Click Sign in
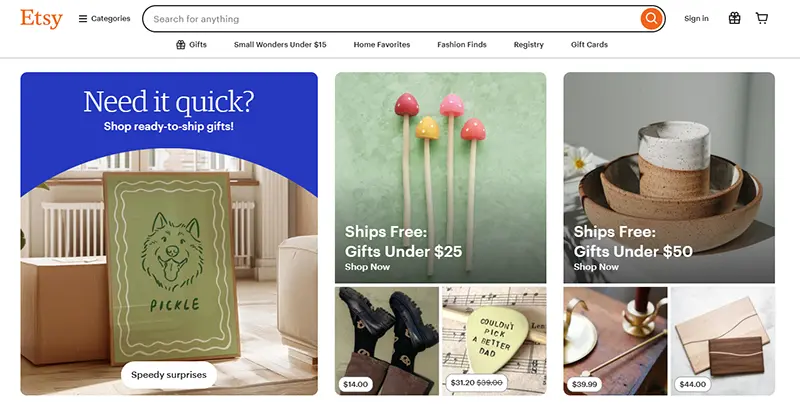 click(696, 18)
